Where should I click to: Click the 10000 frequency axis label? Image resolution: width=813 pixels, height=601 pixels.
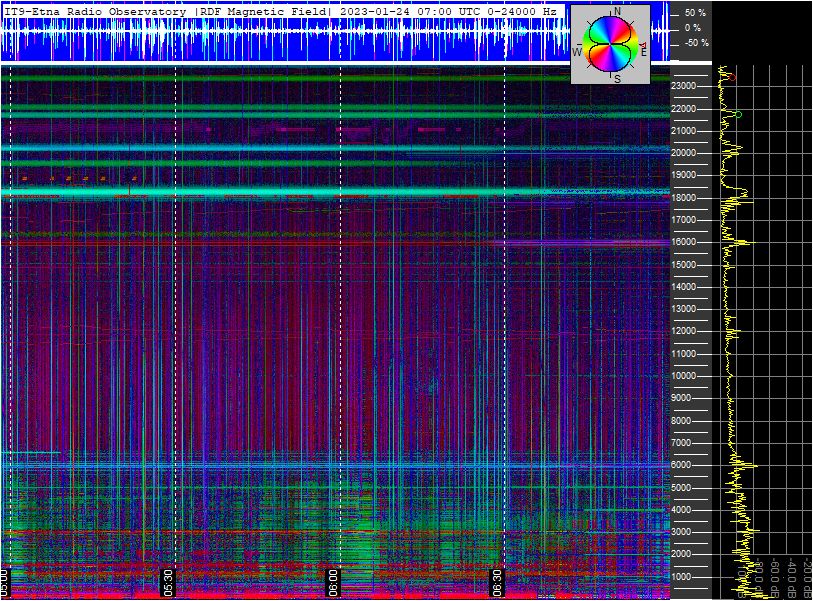point(683,376)
